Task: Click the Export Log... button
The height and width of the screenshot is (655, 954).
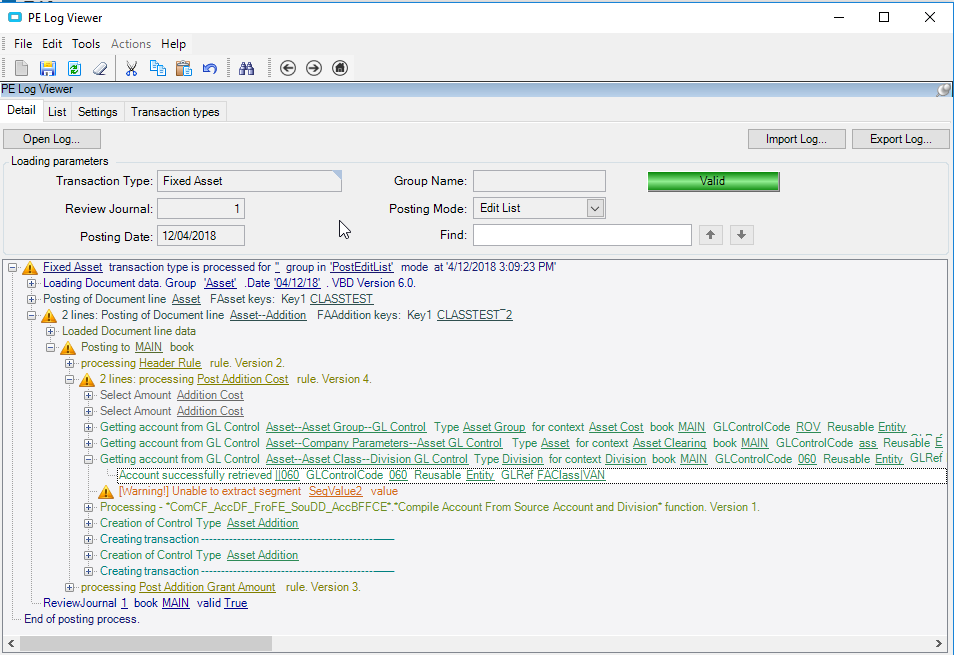Action: click(900, 139)
